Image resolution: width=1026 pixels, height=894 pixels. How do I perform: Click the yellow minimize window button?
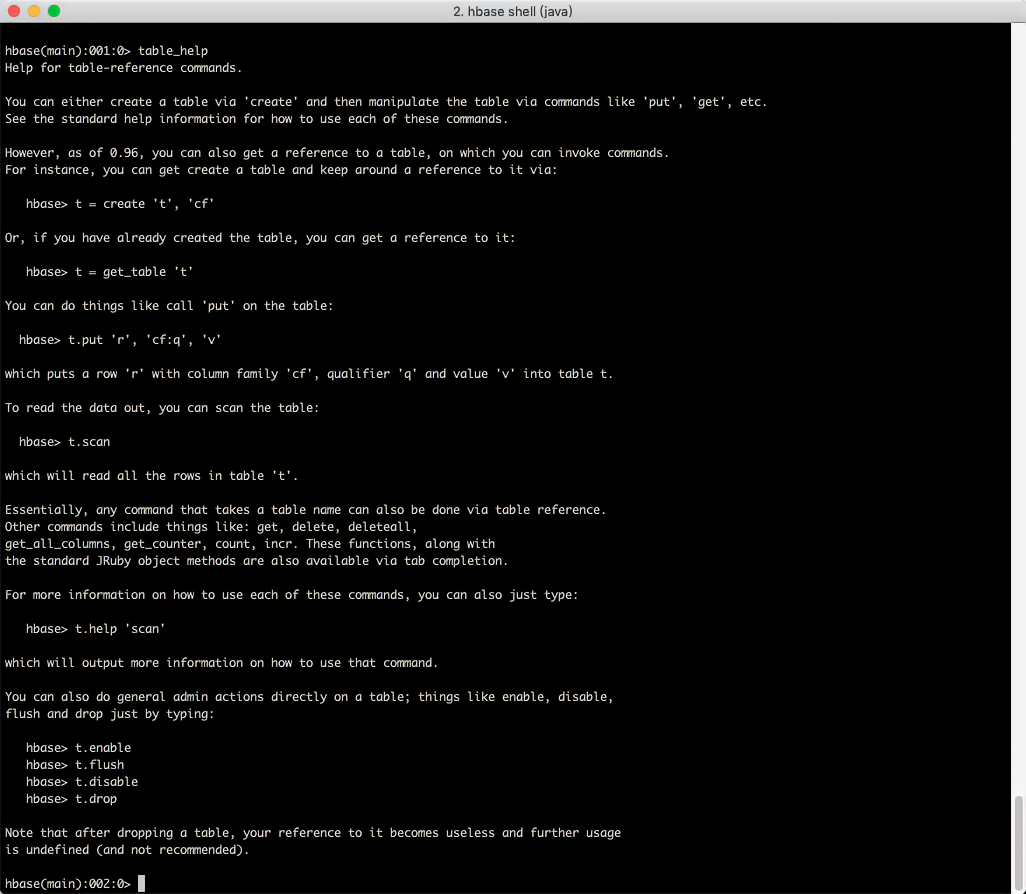[x=34, y=11]
